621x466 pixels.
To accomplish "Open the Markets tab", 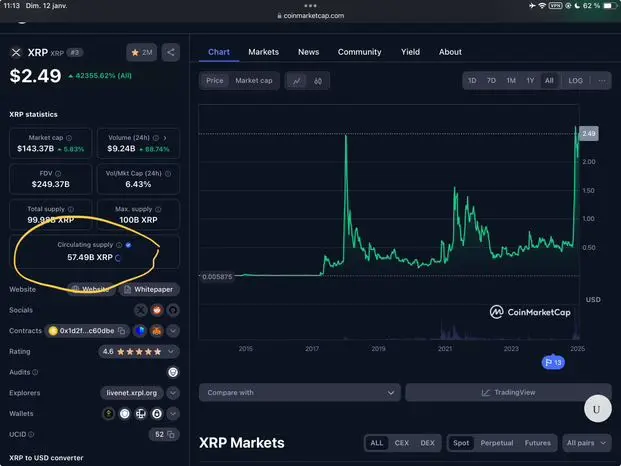I will 264,52.
